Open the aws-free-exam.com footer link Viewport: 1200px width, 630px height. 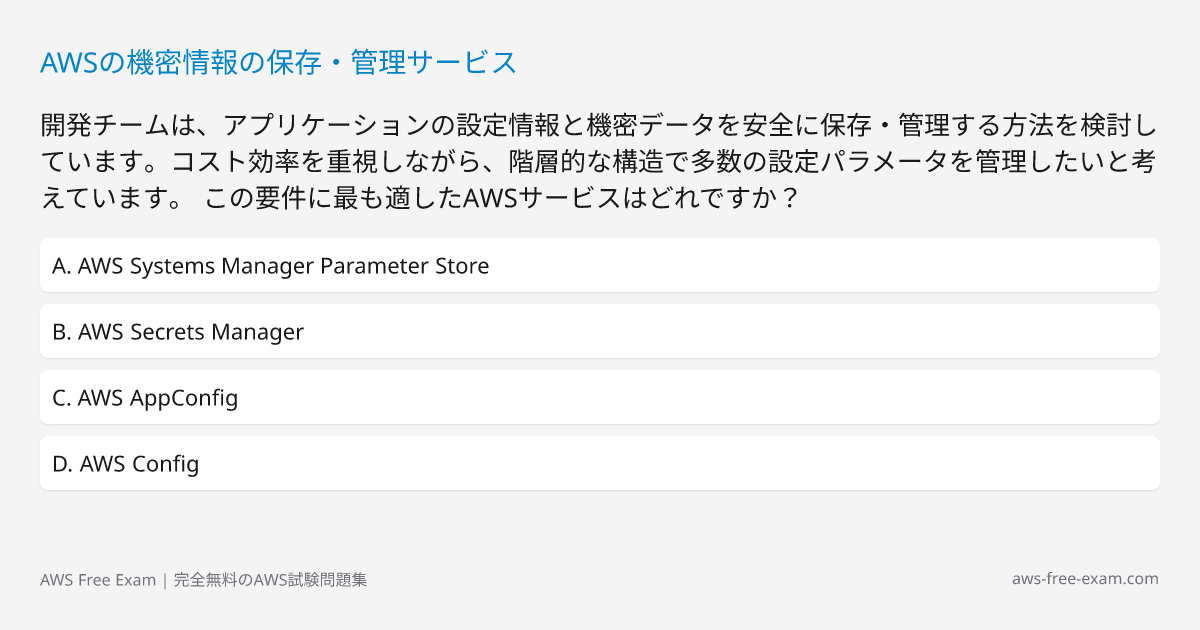coord(1085,579)
